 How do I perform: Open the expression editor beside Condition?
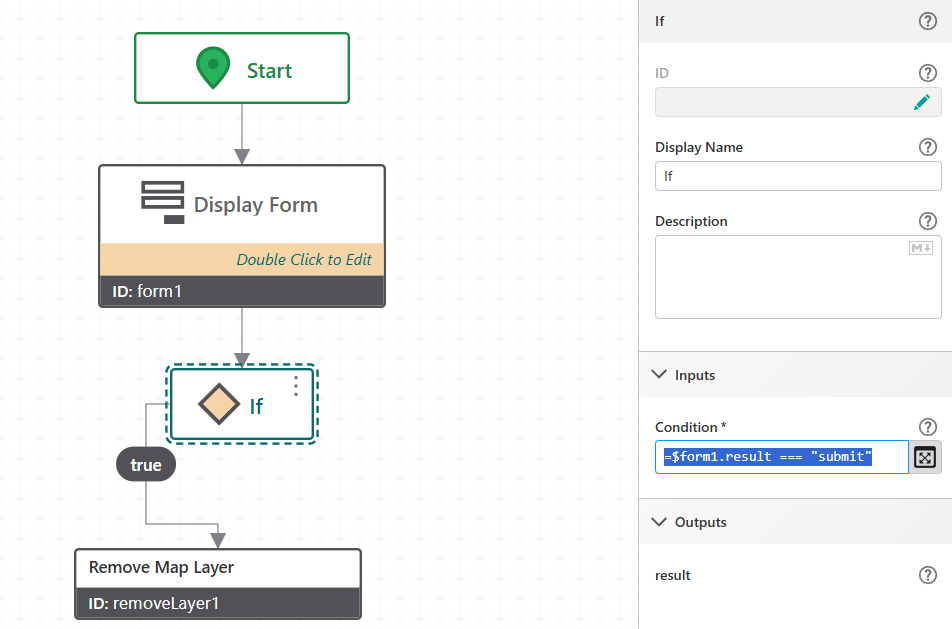coord(925,457)
